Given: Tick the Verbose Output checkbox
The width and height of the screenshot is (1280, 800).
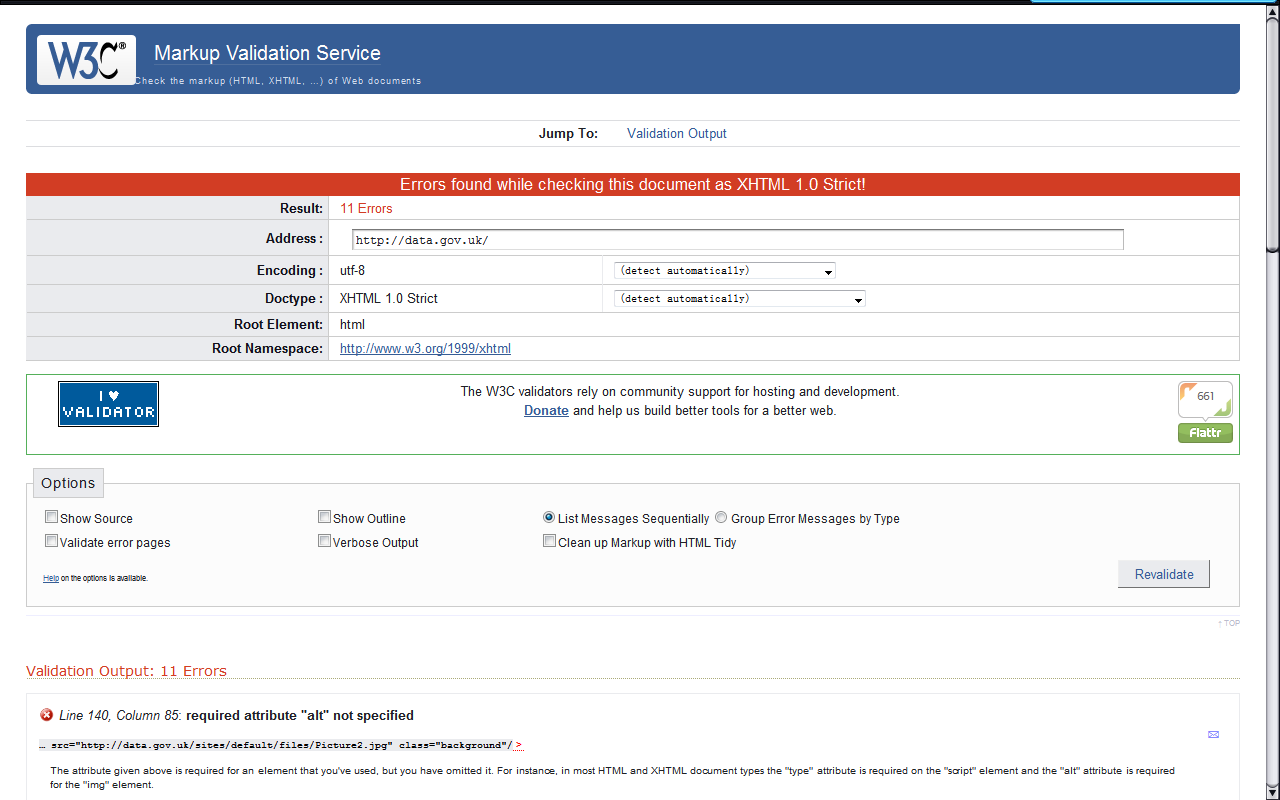Looking at the screenshot, I should (324, 541).
